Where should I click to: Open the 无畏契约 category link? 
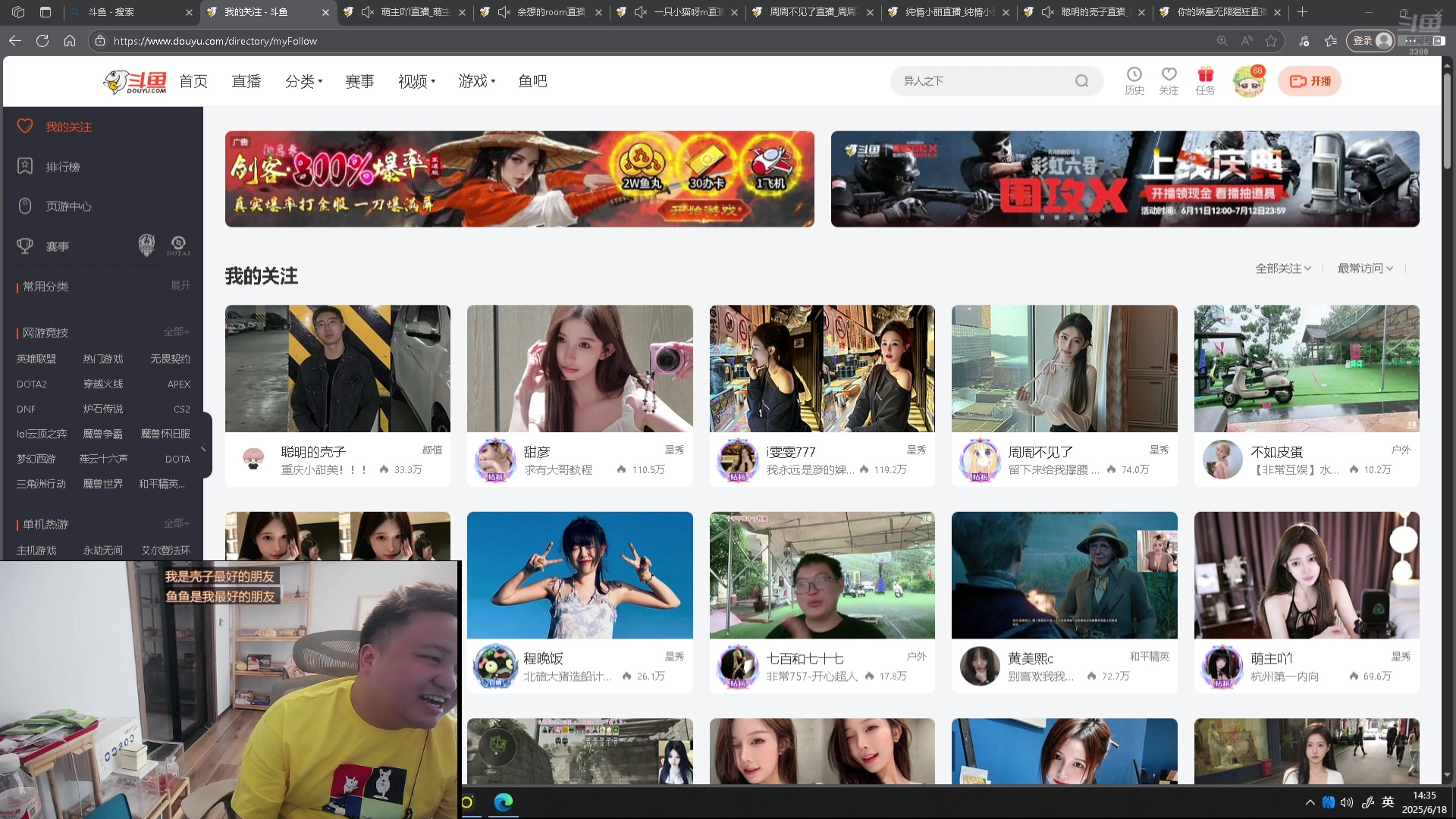[170, 359]
